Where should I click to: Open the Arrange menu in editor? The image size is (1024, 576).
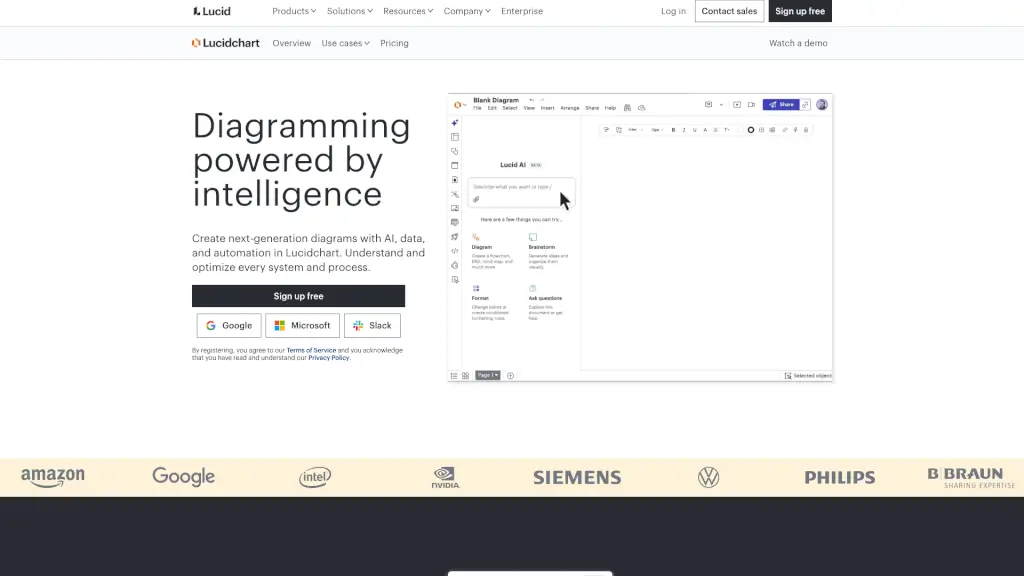[569, 108]
